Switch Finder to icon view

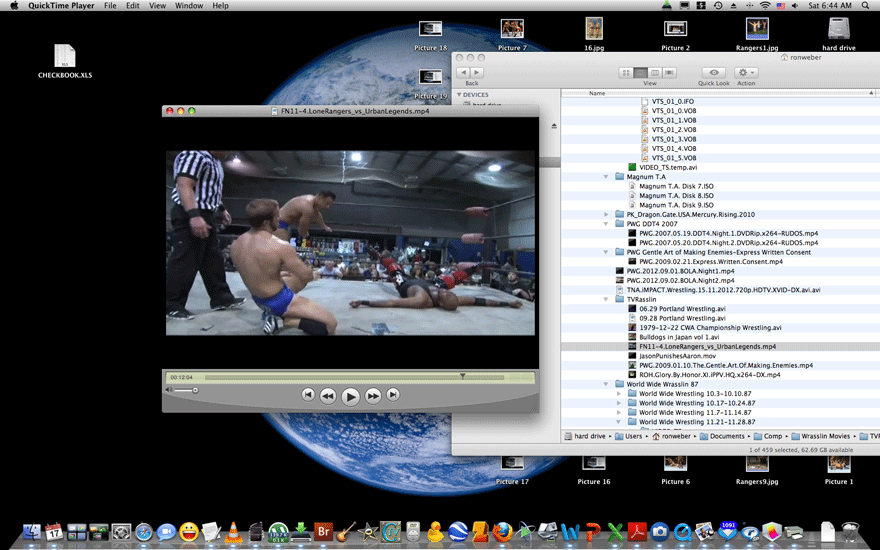pos(627,73)
